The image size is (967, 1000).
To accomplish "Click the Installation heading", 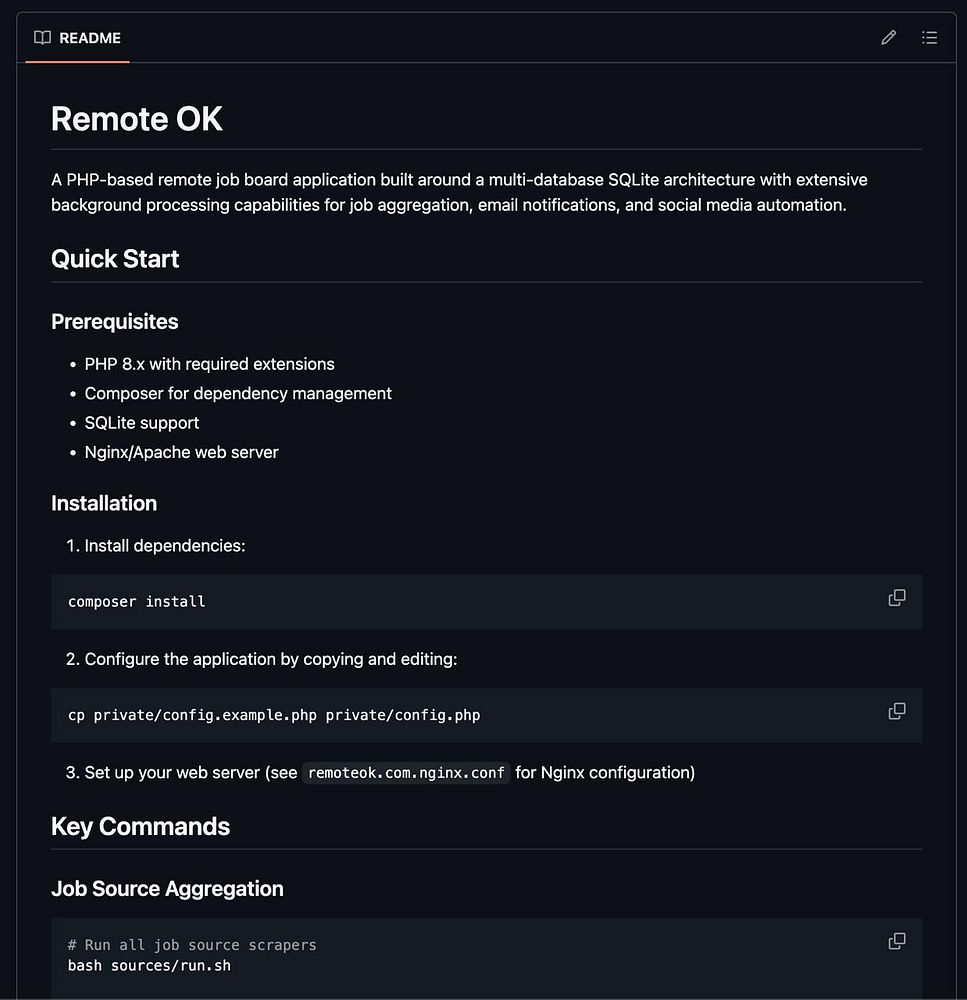I will point(104,503).
